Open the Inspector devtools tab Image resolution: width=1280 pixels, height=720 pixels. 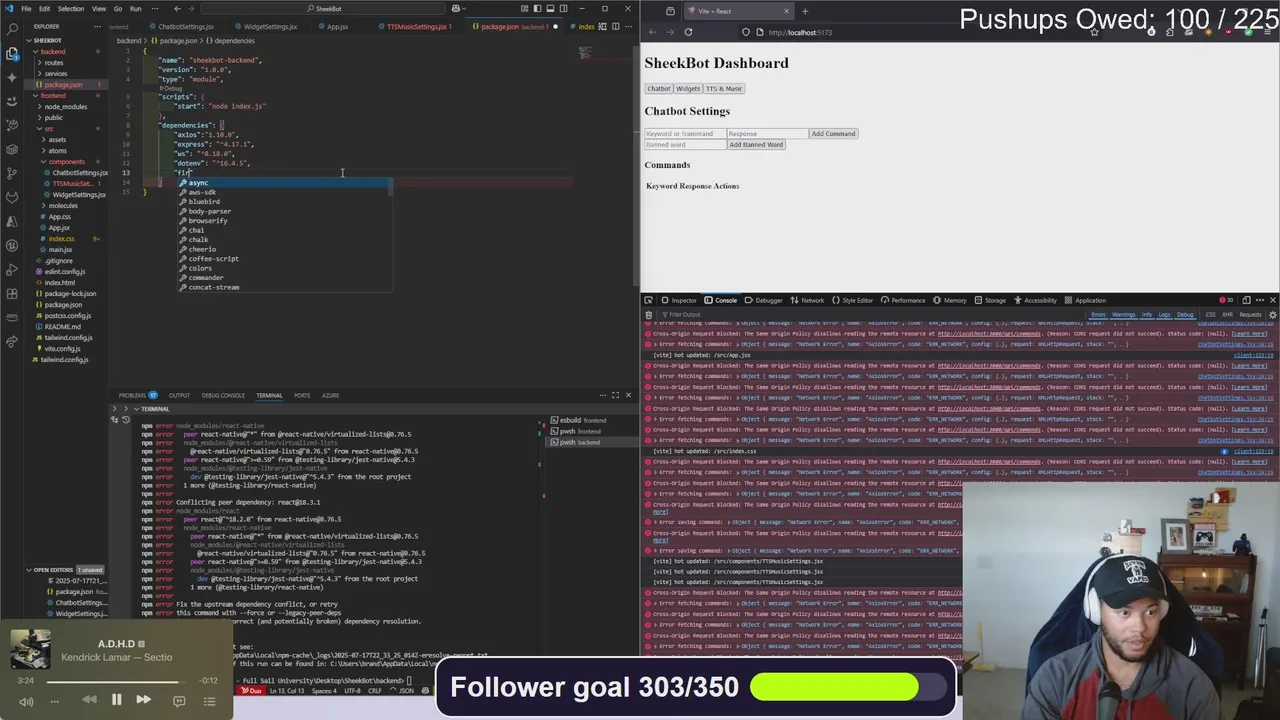679,300
